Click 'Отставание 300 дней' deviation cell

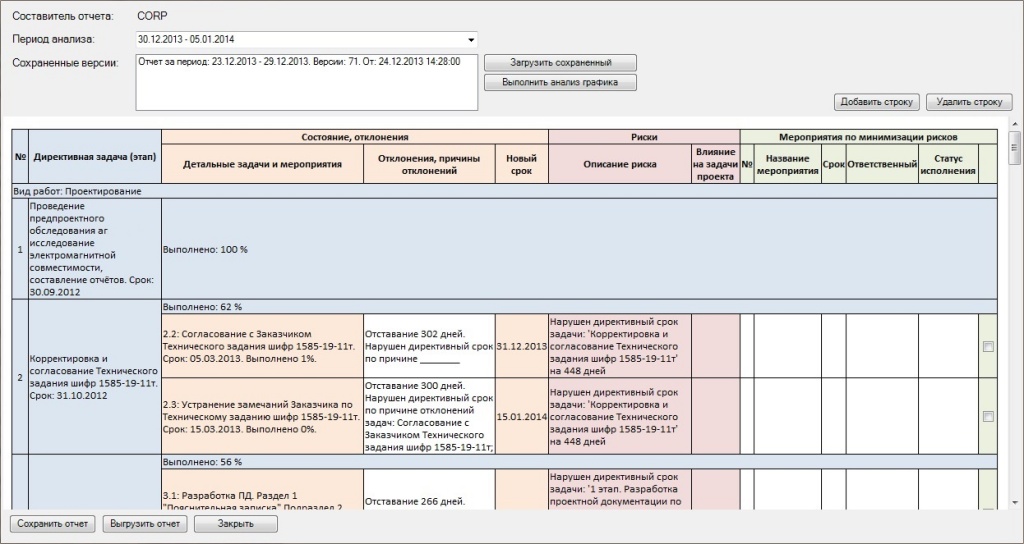(x=429, y=417)
